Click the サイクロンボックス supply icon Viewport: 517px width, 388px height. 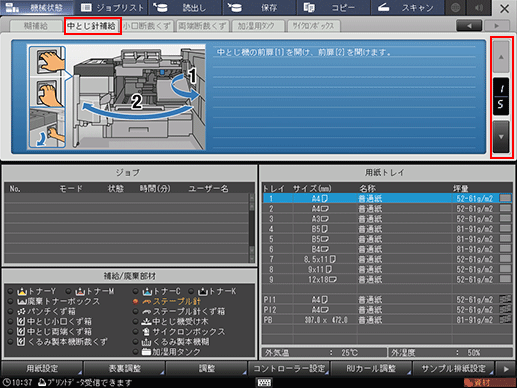pos(146,332)
